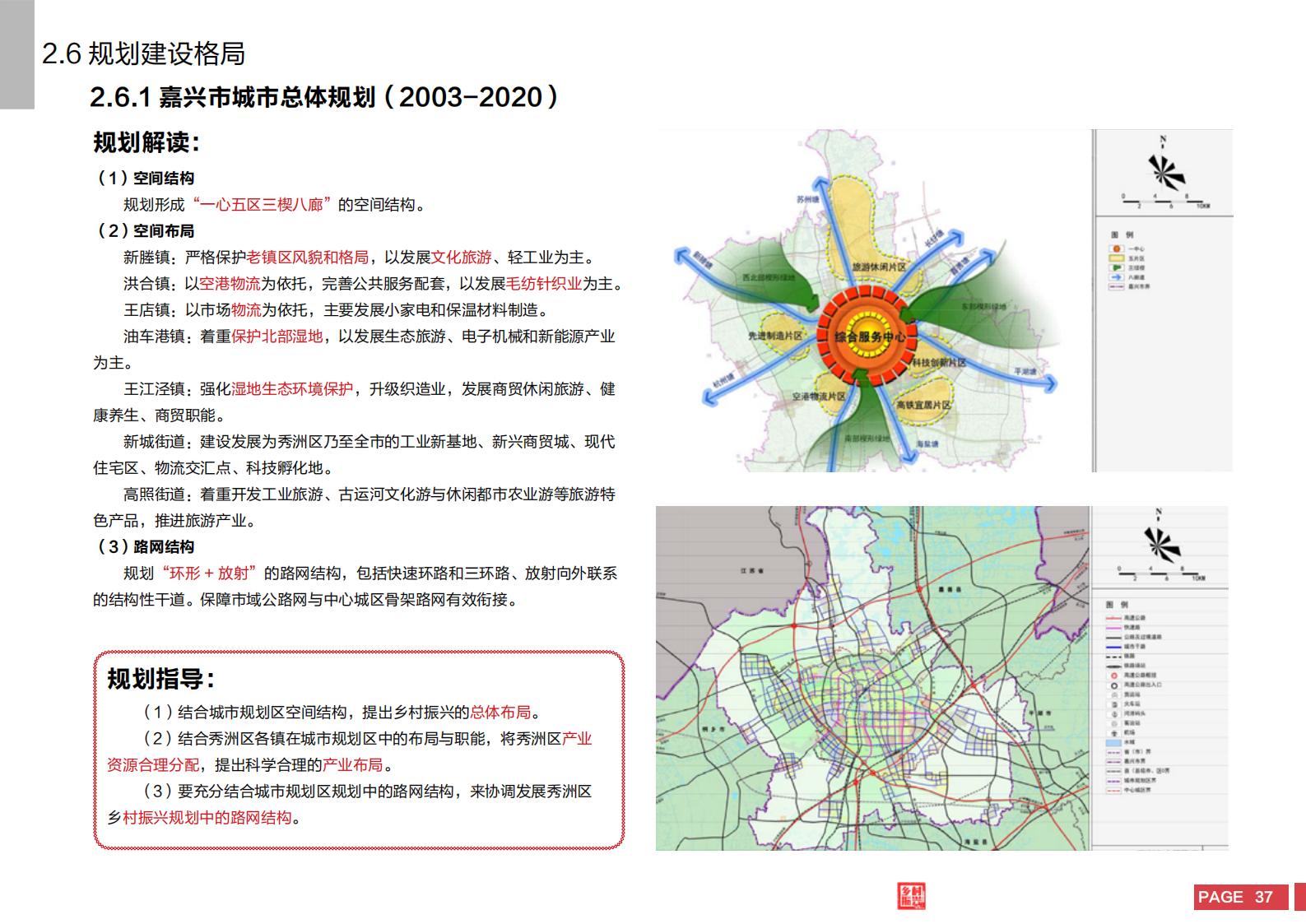Click '科技创新片区' label on the map
Screen dimensions: 1306x924
(x=938, y=363)
